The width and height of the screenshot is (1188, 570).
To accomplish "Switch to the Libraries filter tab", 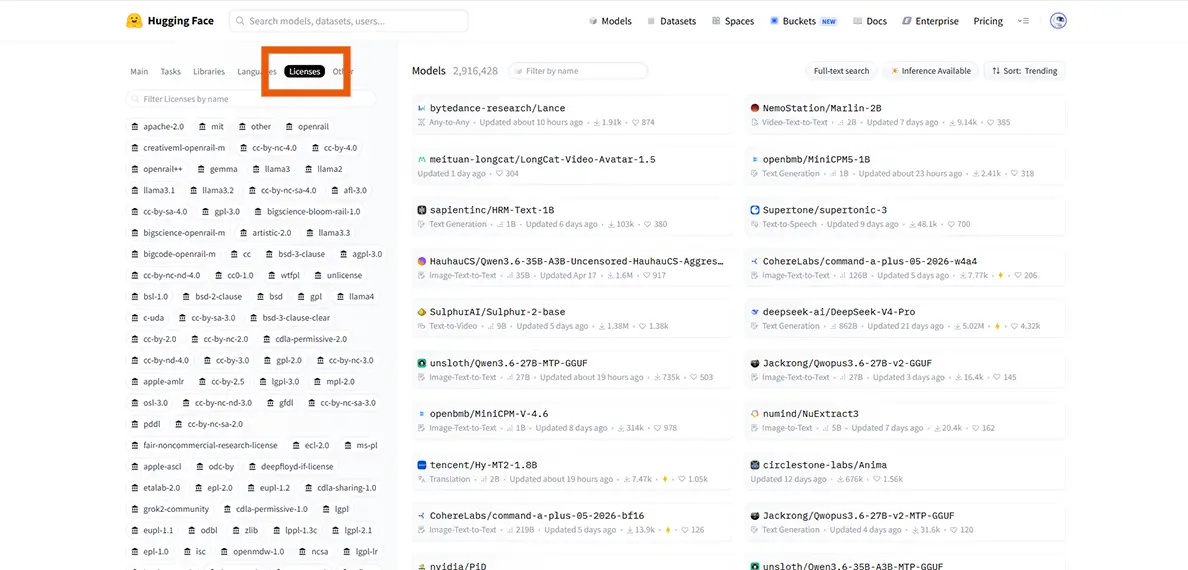I will click(x=209, y=71).
